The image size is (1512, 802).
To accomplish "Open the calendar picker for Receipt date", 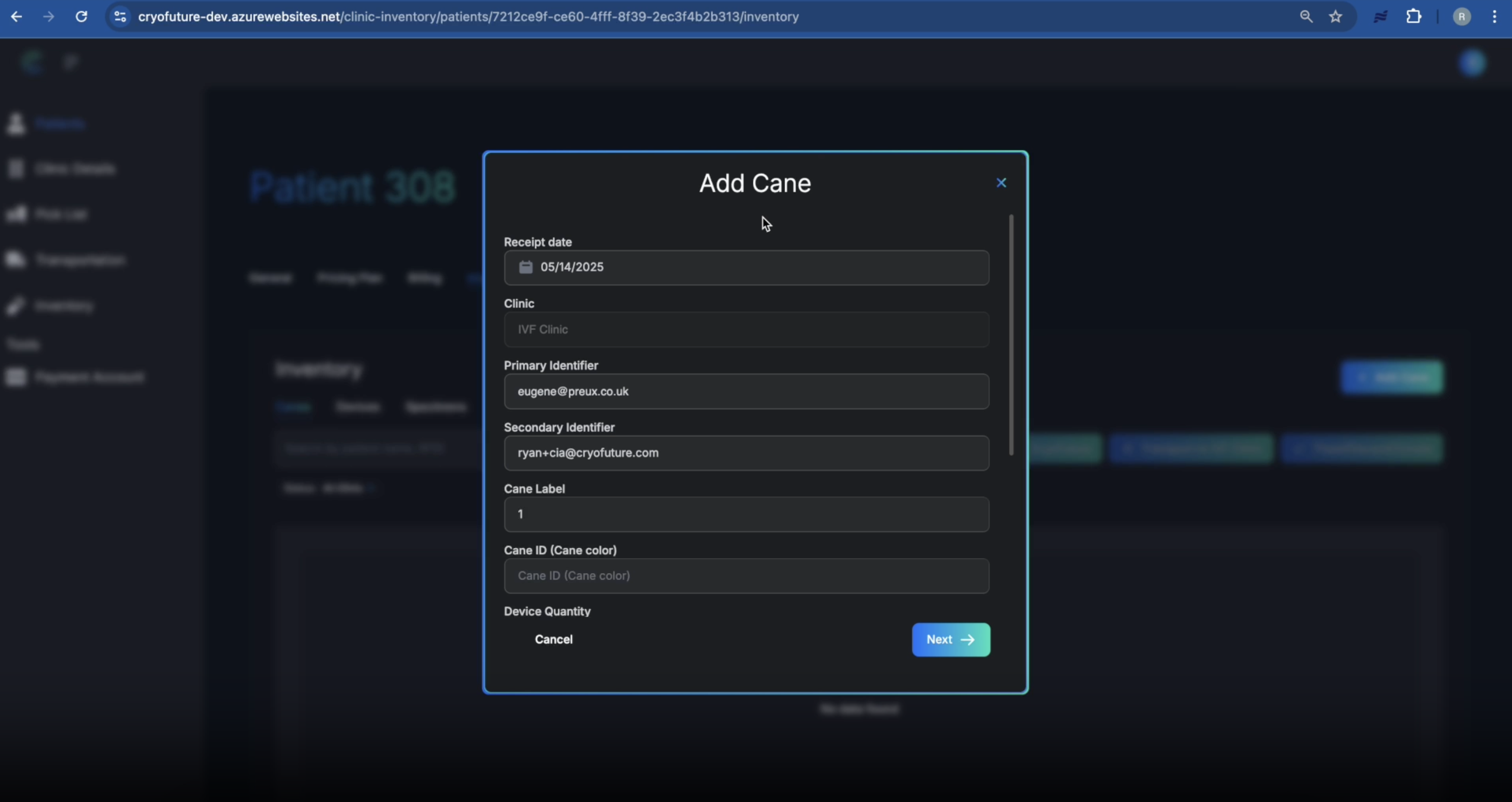I will 526,267.
